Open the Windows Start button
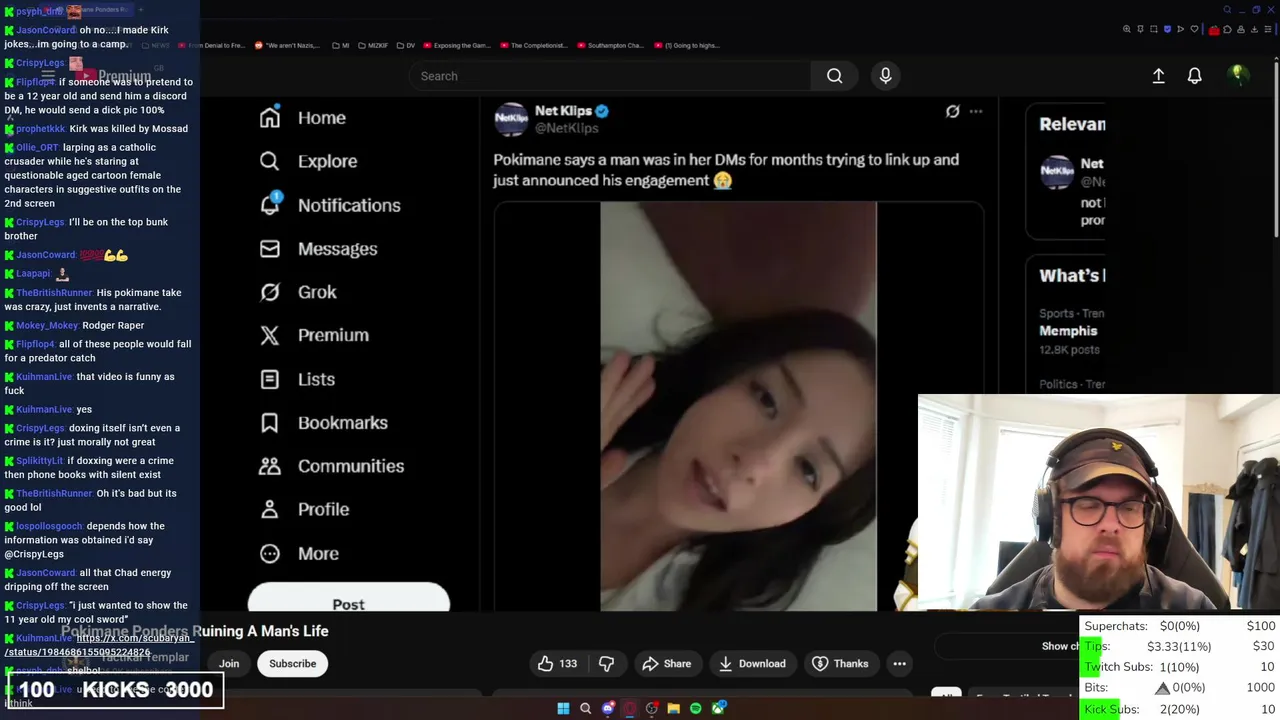 (x=563, y=708)
